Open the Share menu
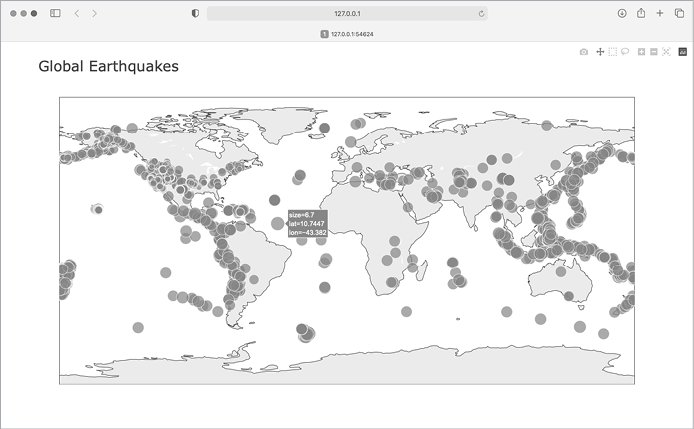Screen dimensions: 694x429 [x=640, y=13]
